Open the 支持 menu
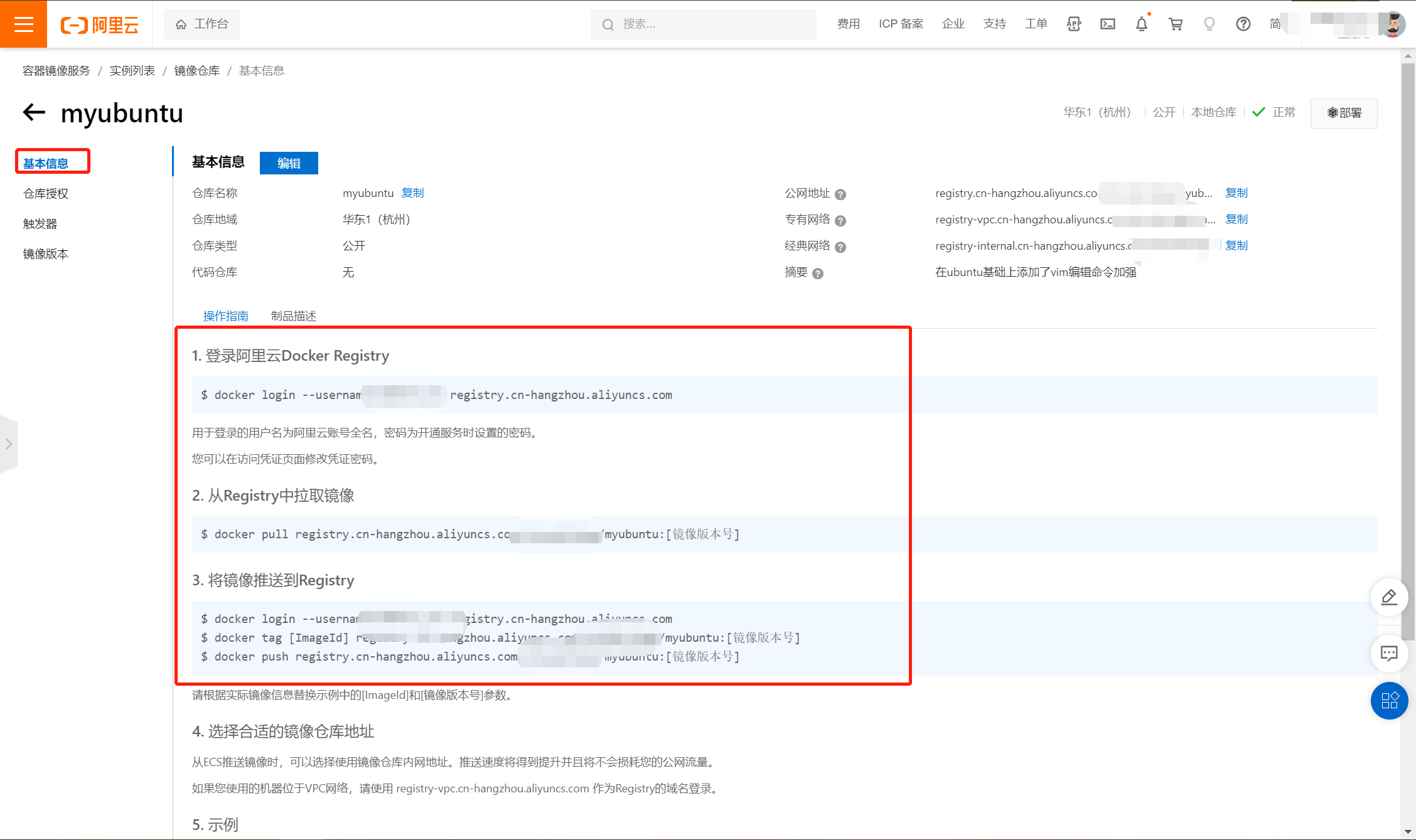 pyautogui.click(x=994, y=24)
